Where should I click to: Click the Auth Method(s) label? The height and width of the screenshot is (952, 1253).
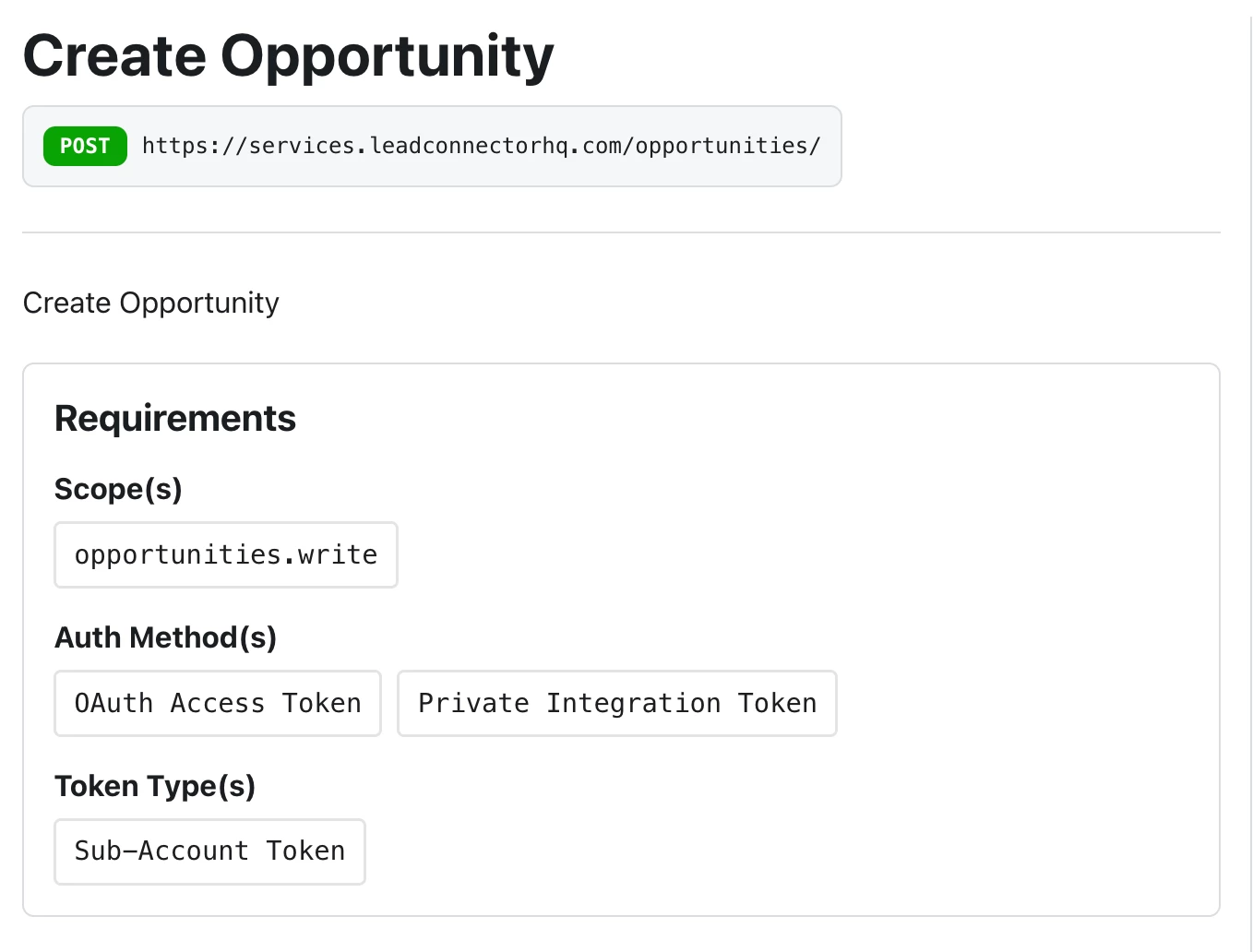coord(165,637)
